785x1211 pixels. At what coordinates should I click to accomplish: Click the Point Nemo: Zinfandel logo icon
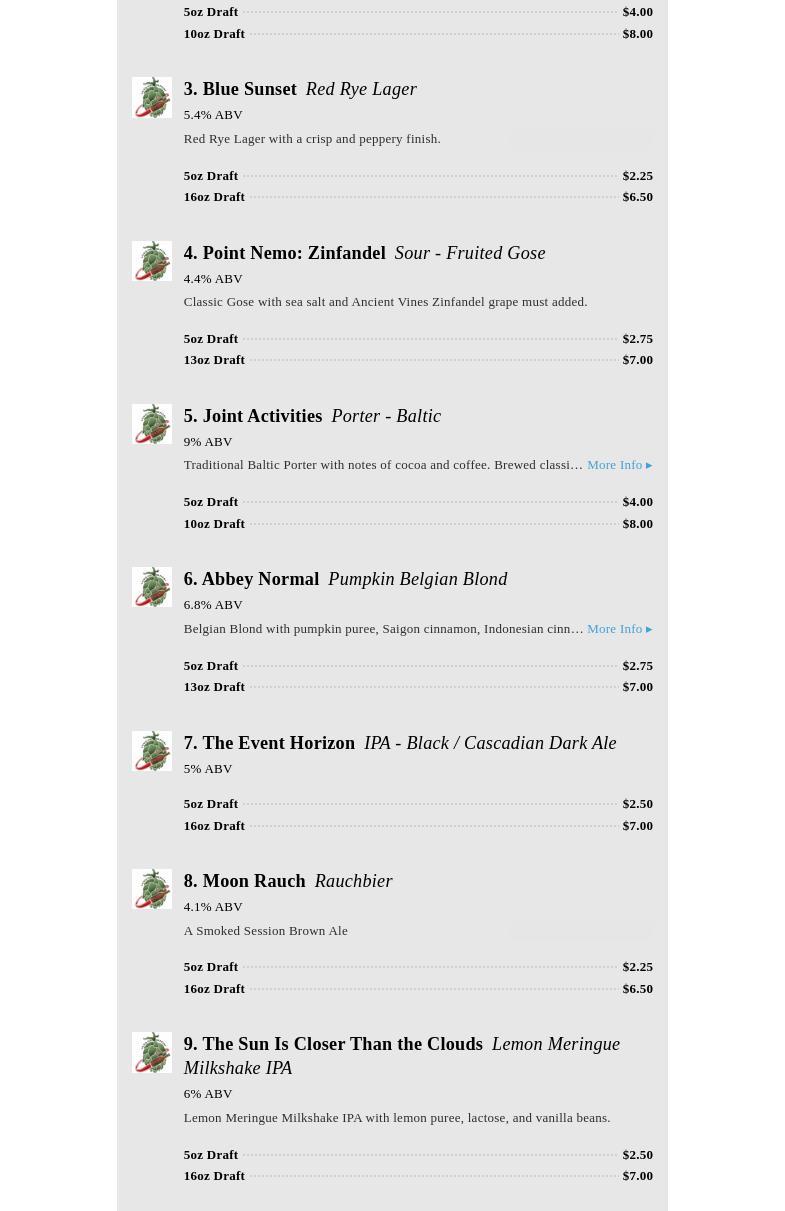pos(151,261)
